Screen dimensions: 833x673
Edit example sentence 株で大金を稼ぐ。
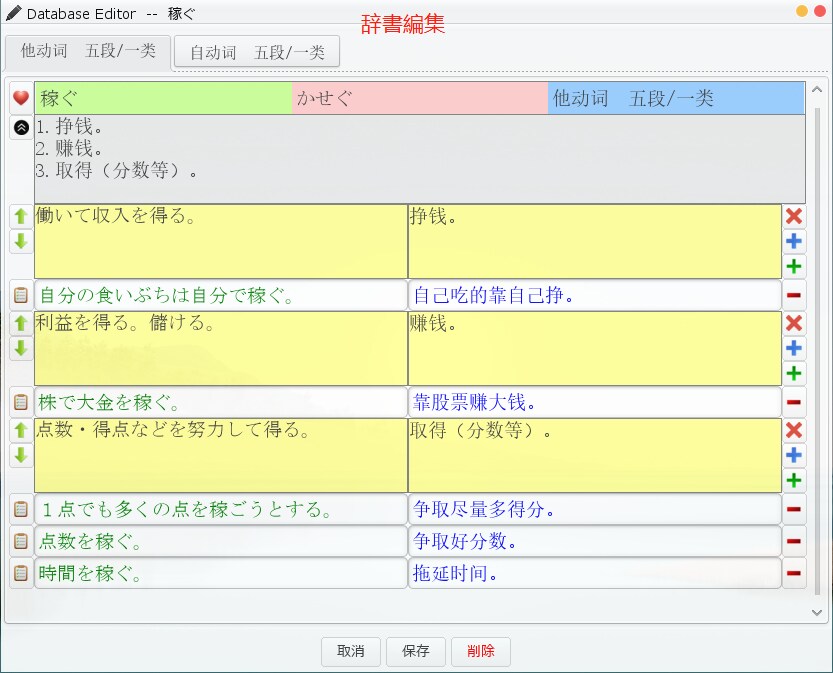point(221,402)
